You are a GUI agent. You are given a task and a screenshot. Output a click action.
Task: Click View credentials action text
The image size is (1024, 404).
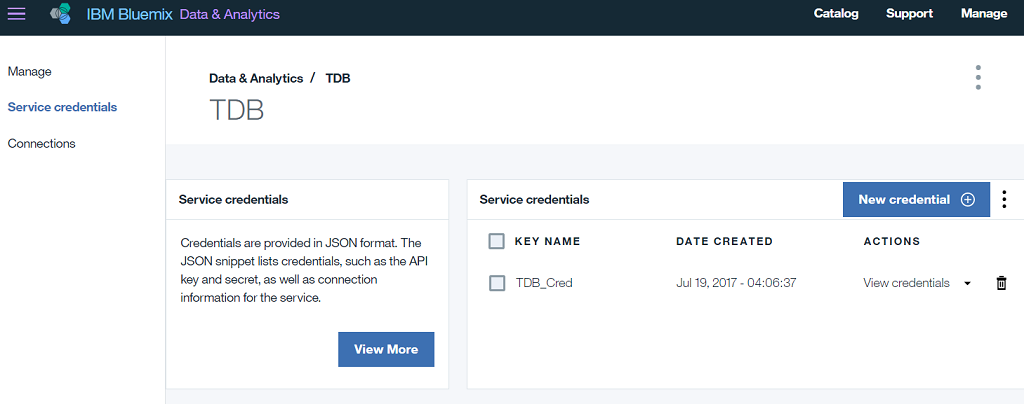[906, 283]
